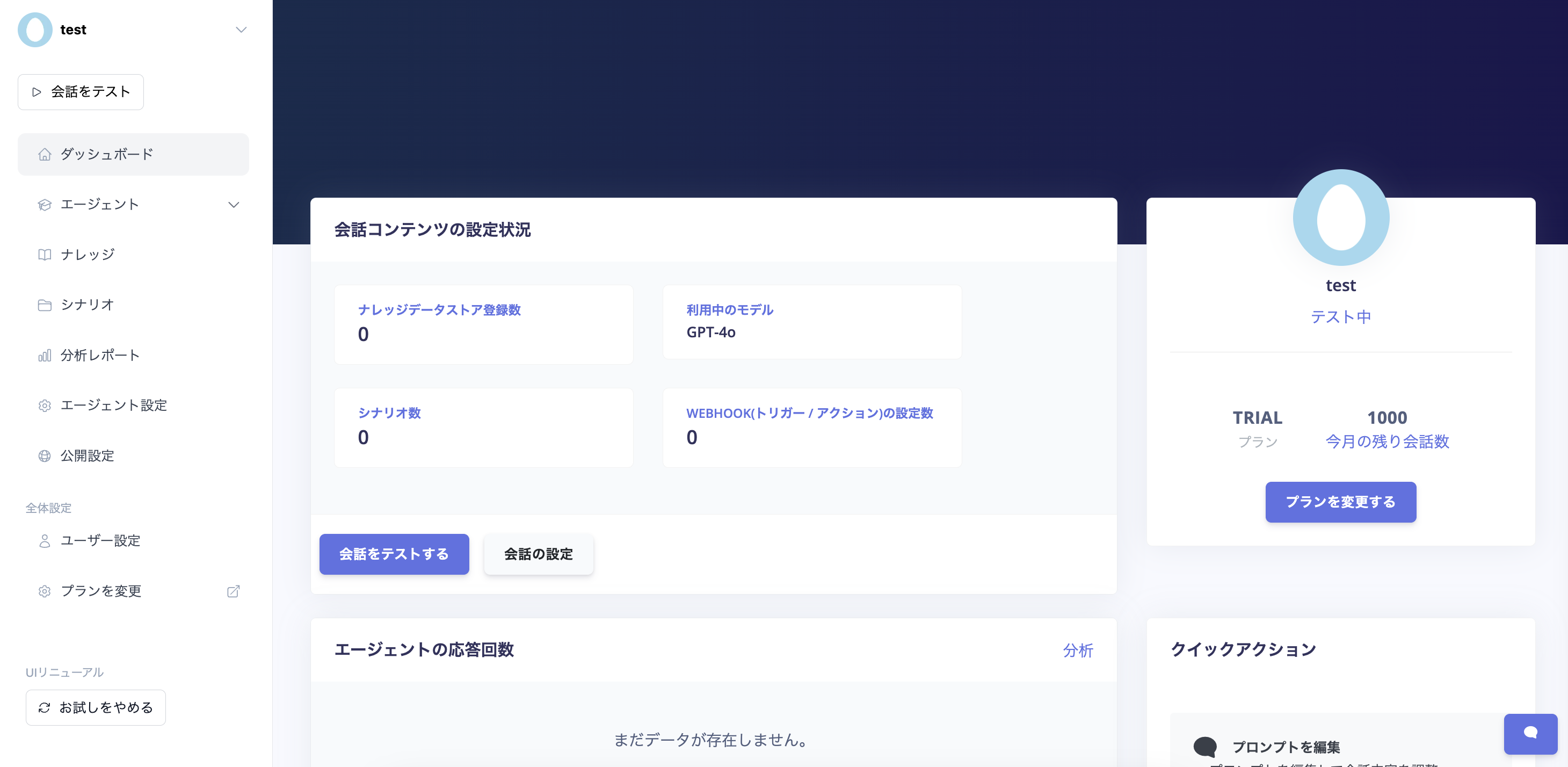1568x767 pixels.
Task: Expand the エージェント submenu chevron
Action: tap(233, 205)
